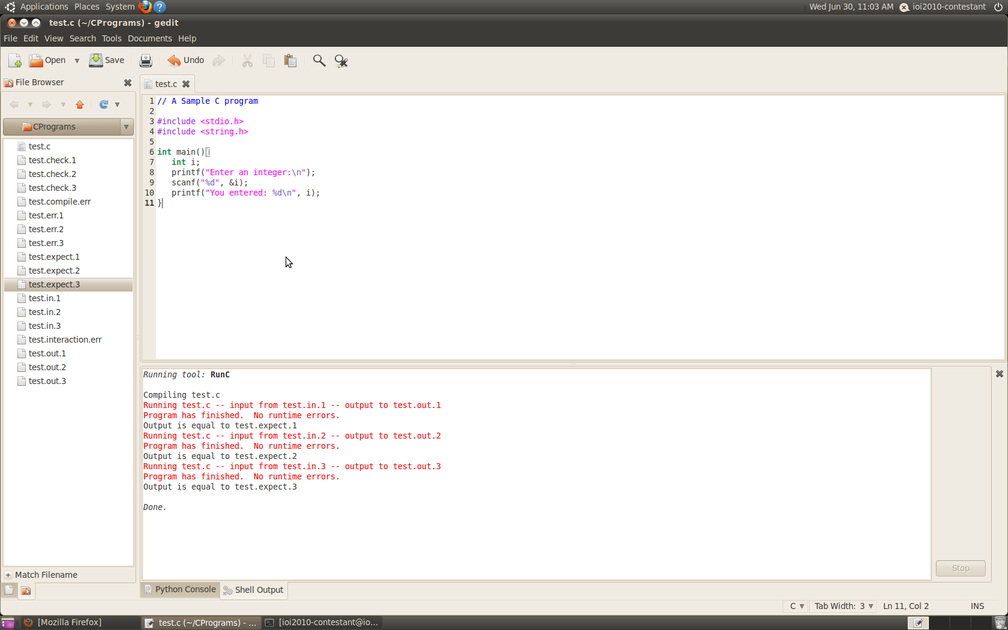Open the Tab Width dropdown in status bar
Image resolution: width=1008 pixels, height=630 pixels.
[x=843, y=606]
